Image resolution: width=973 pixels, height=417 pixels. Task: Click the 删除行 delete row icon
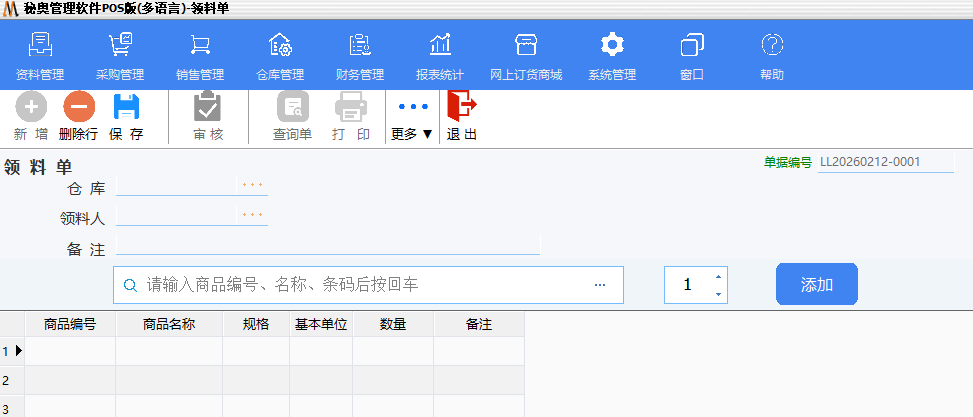(79, 107)
